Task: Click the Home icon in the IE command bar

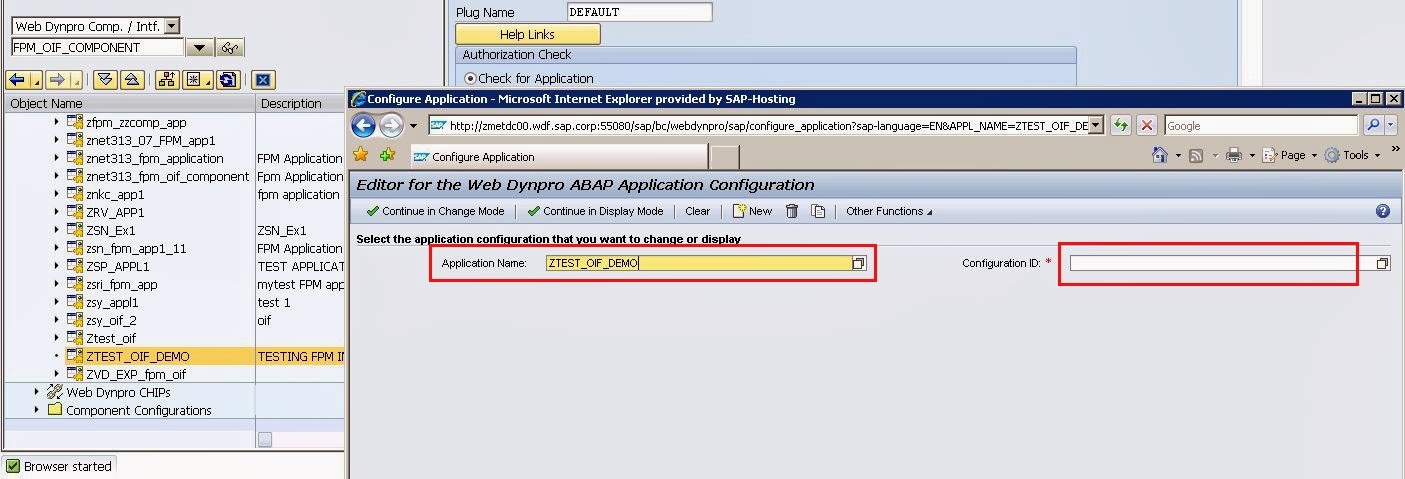Action: pos(1160,155)
